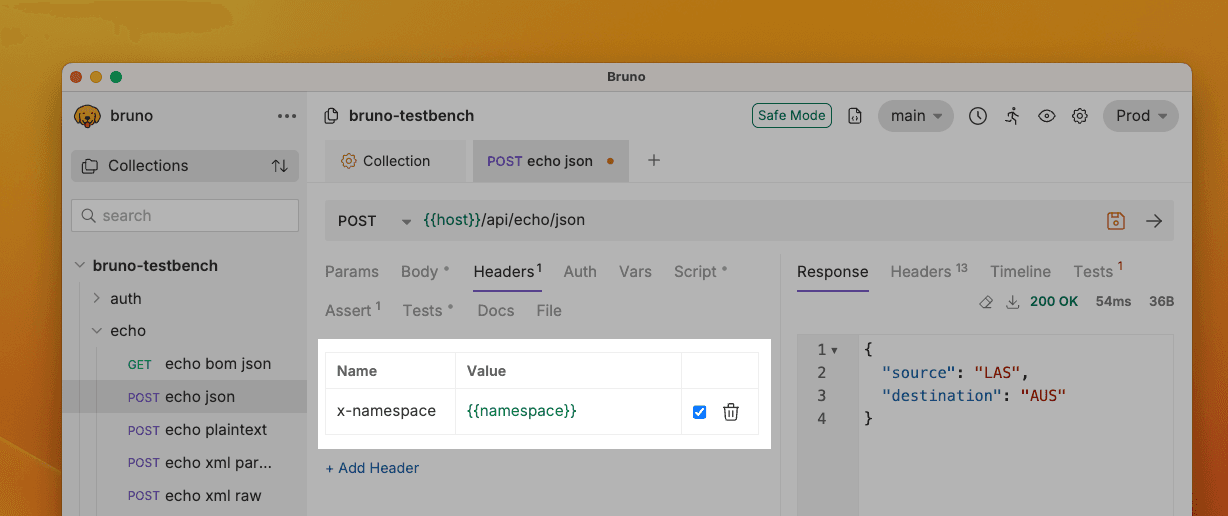Open the Timeline response tab

[x=1020, y=272]
